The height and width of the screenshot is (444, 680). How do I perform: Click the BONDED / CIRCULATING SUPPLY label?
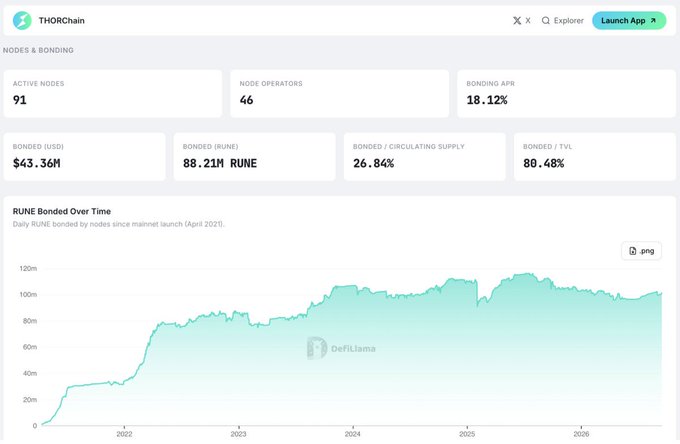[409, 147]
